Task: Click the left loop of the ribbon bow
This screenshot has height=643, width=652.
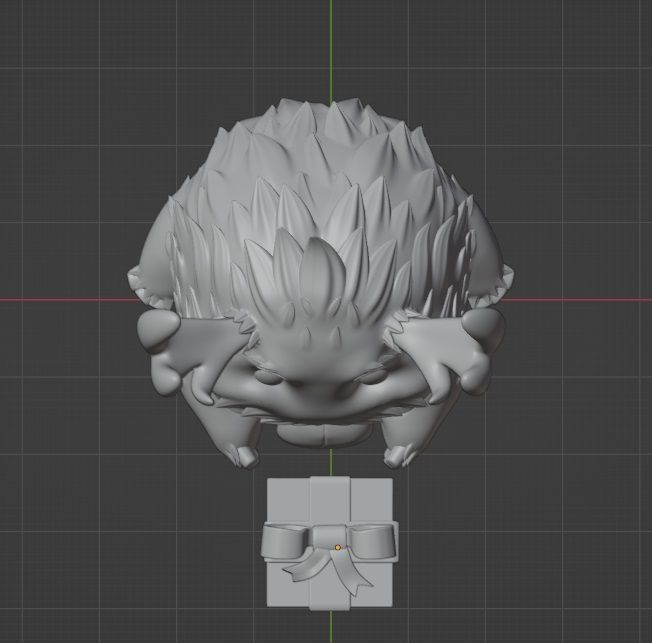Action: 287,541
